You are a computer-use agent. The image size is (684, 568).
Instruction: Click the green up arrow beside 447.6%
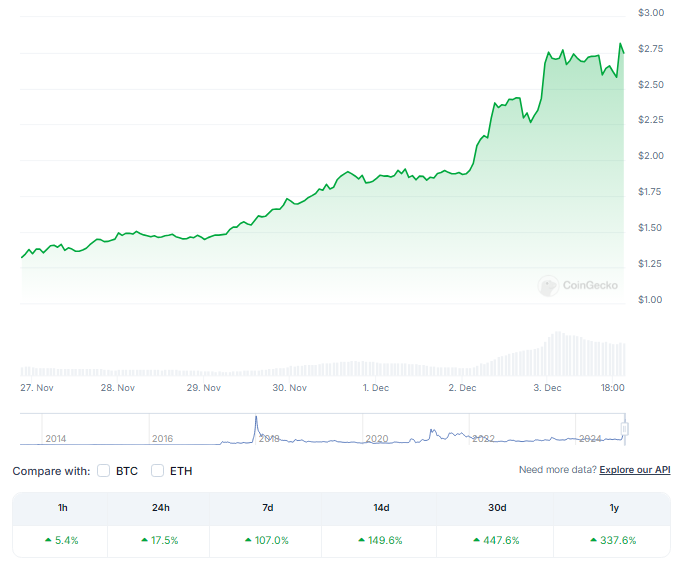click(x=475, y=541)
